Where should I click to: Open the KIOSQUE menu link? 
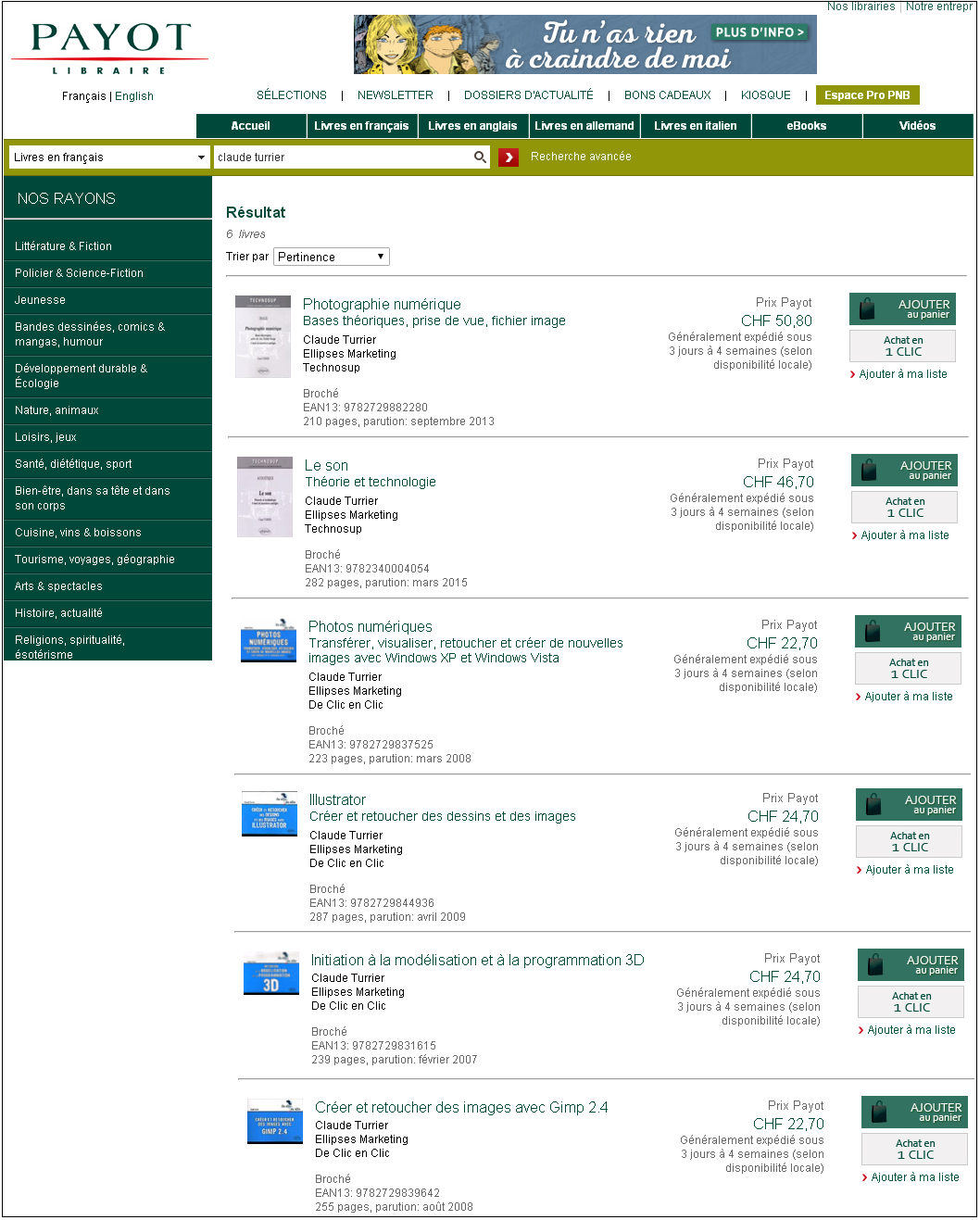[766, 95]
